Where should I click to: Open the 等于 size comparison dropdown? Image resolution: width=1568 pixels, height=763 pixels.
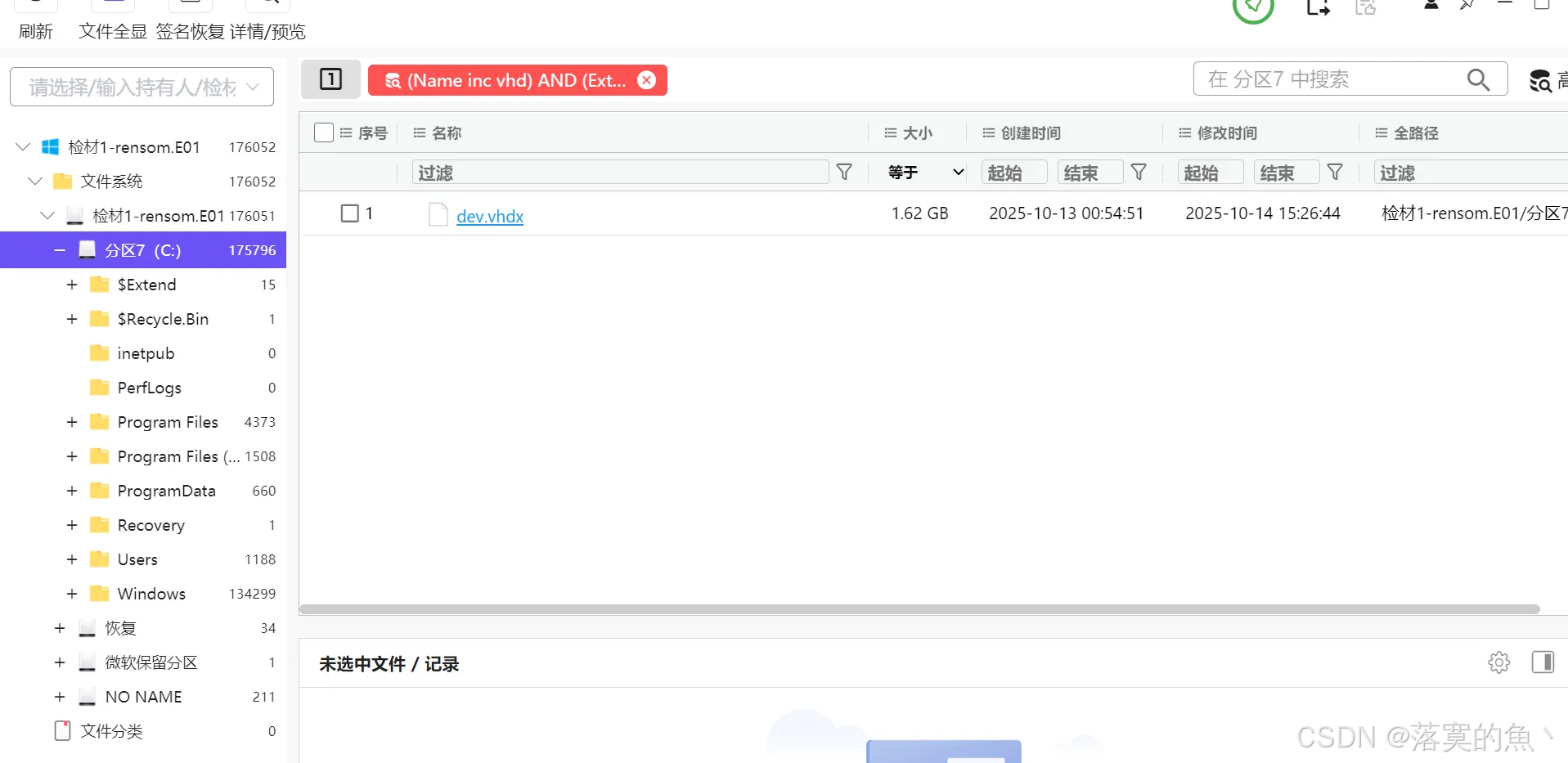tap(924, 172)
